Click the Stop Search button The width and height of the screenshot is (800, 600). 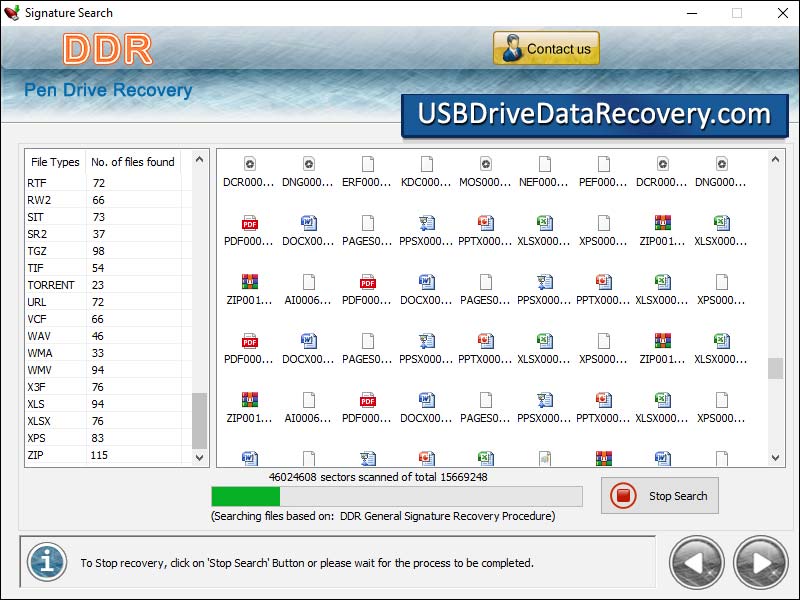(x=660, y=495)
